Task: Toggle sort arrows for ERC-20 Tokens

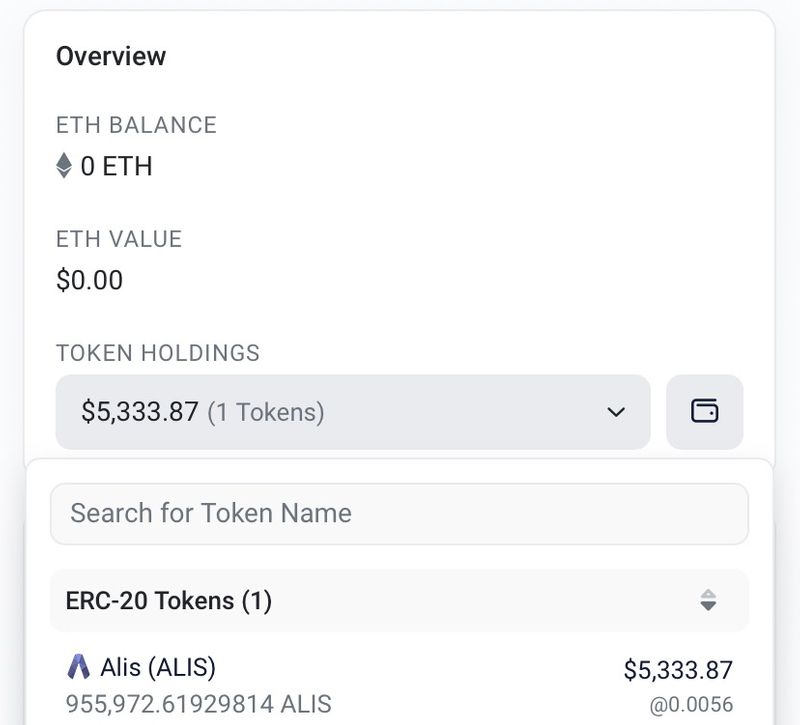Action: 708,600
